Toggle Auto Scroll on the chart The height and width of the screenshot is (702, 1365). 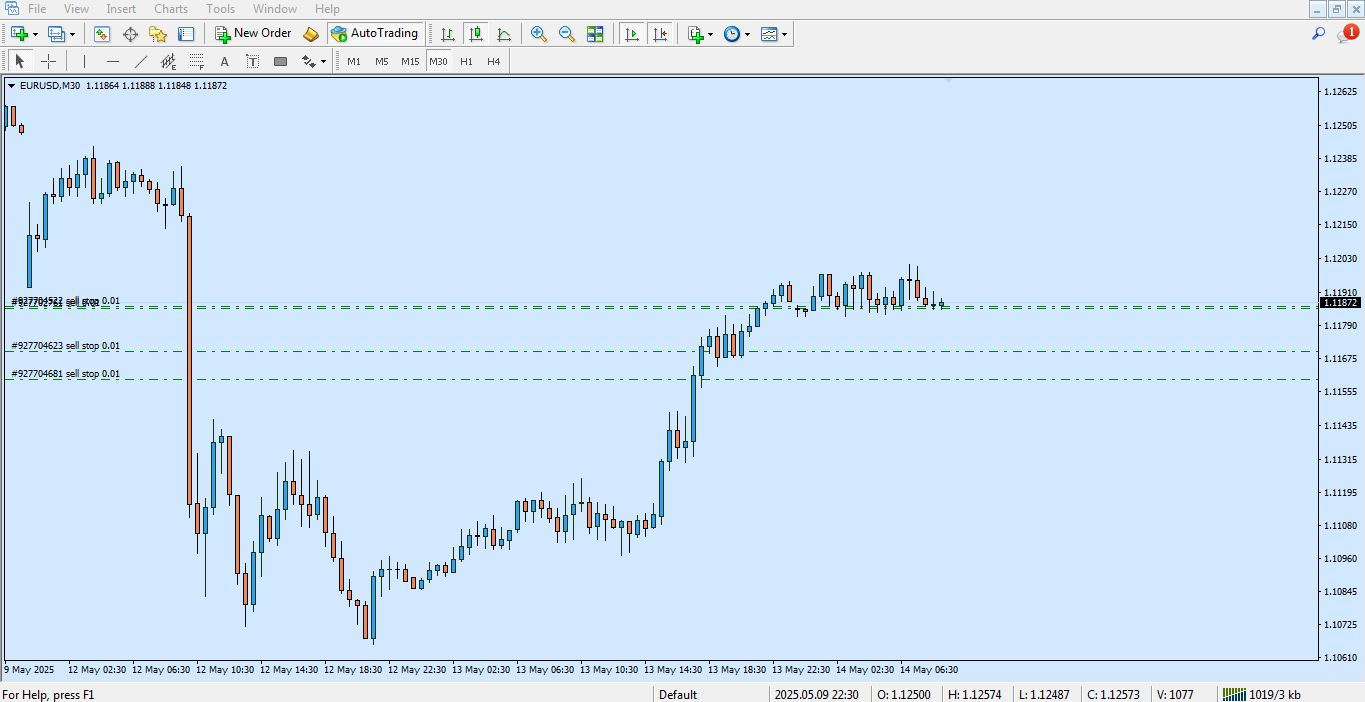pos(631,34)
